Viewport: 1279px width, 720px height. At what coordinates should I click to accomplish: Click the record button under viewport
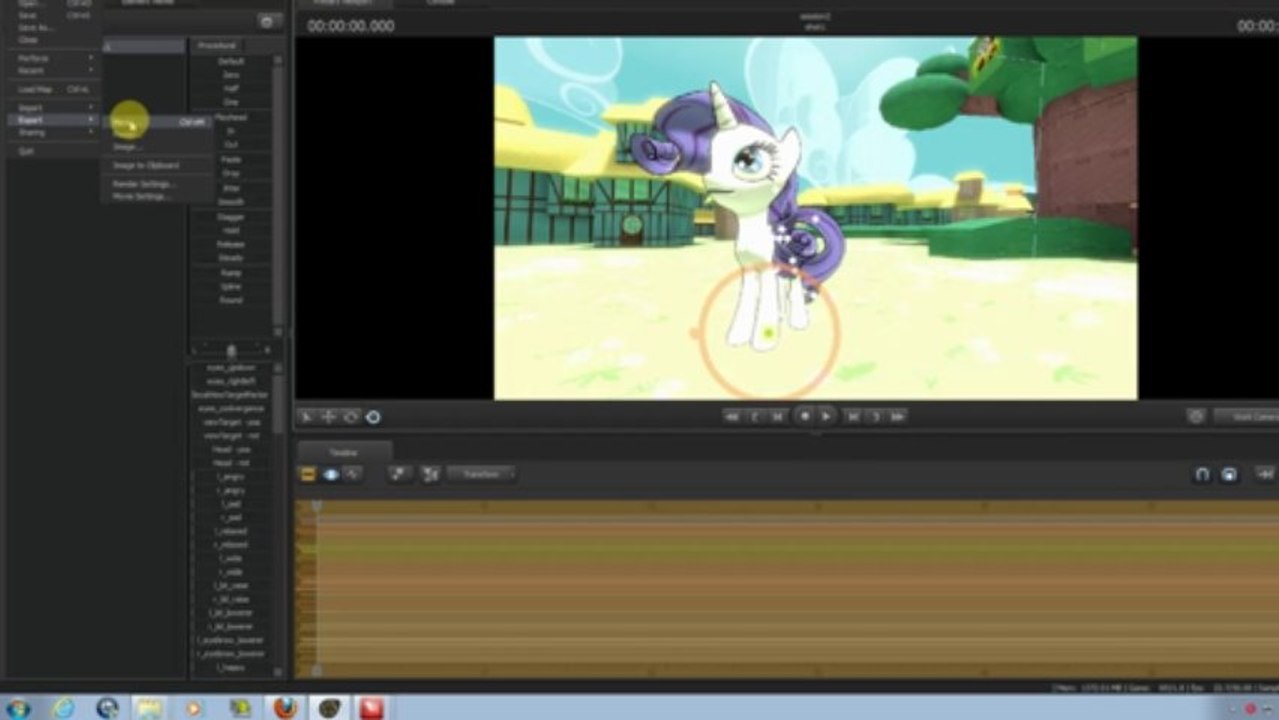pyautogui.click(x=805, y=416)
